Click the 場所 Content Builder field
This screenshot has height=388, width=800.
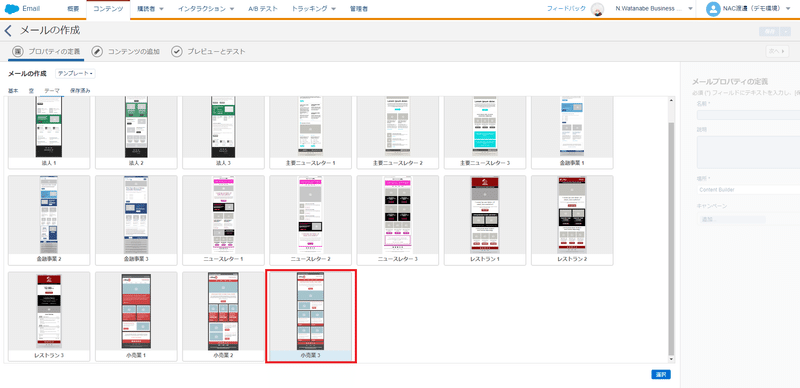(748, 189)
